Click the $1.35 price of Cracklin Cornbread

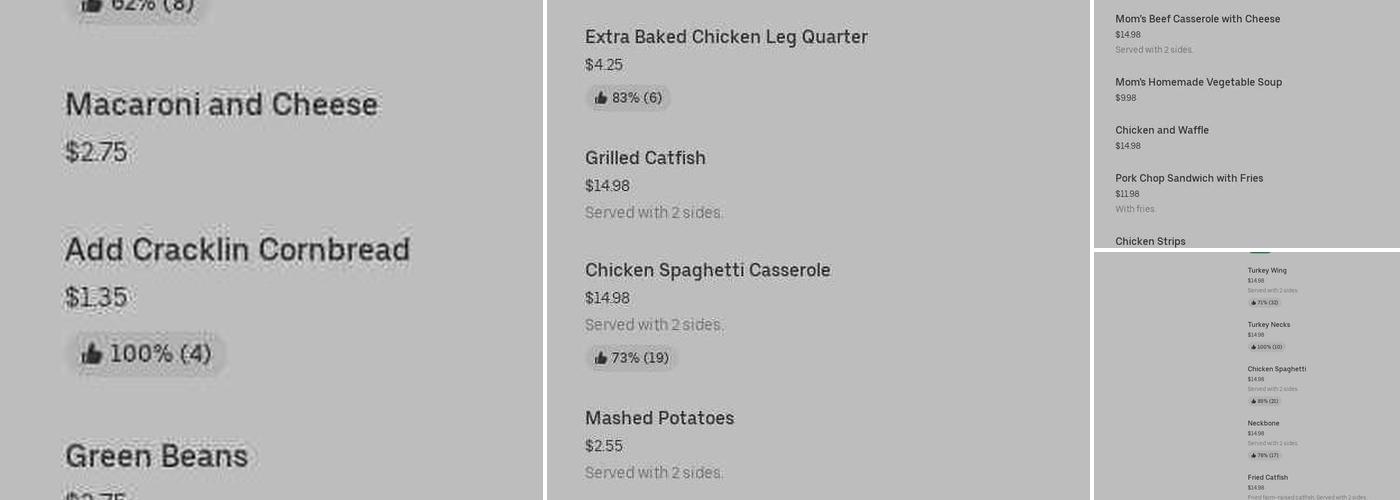point(96,298)
